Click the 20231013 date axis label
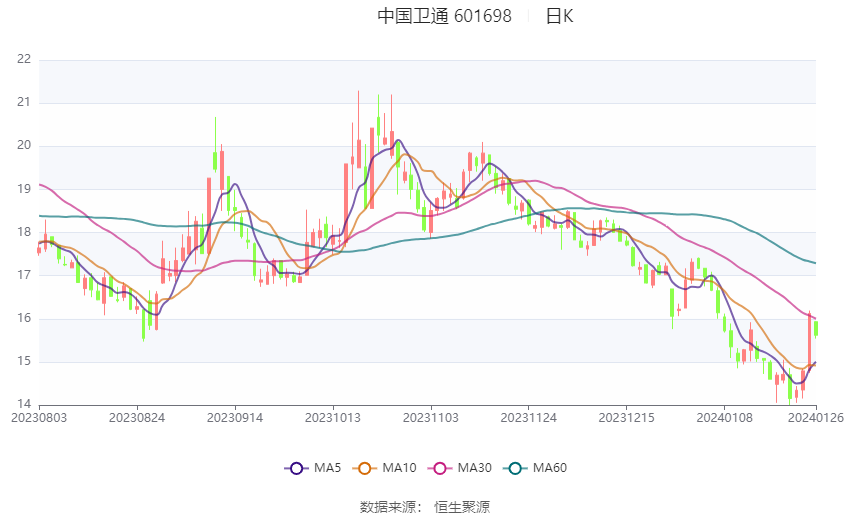Screen dimensions: 850x517 pos(333,418)
